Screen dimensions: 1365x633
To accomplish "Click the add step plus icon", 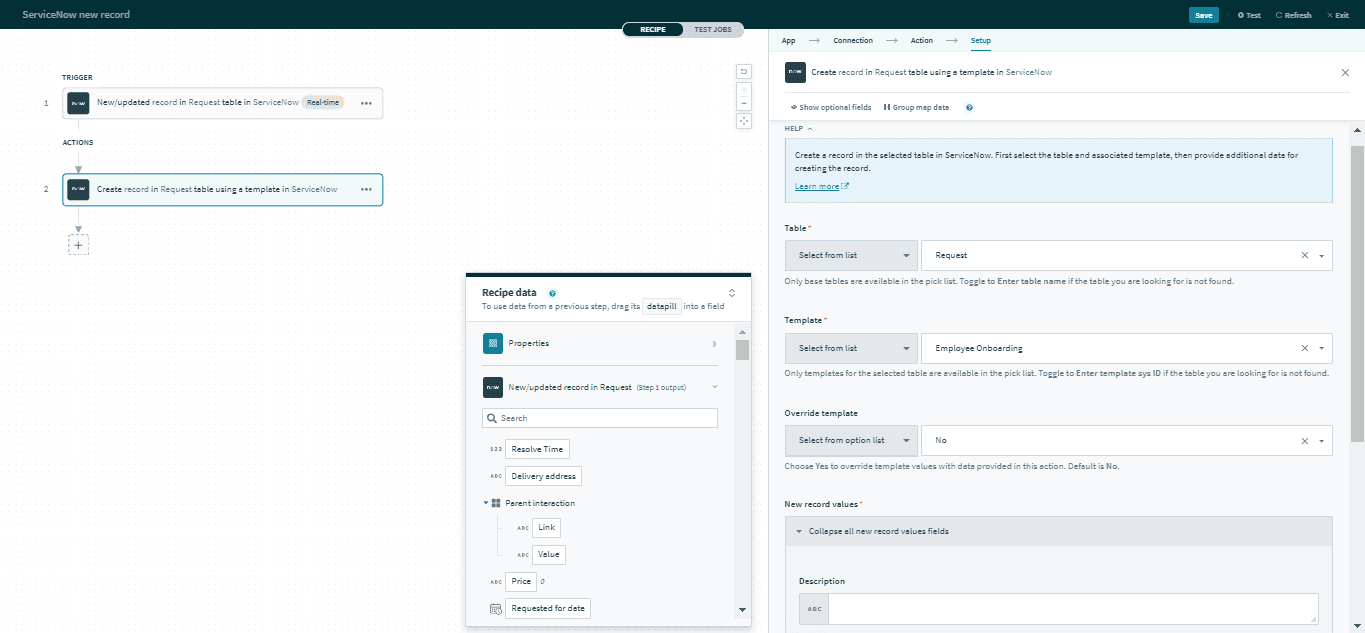I will point(78,245).
